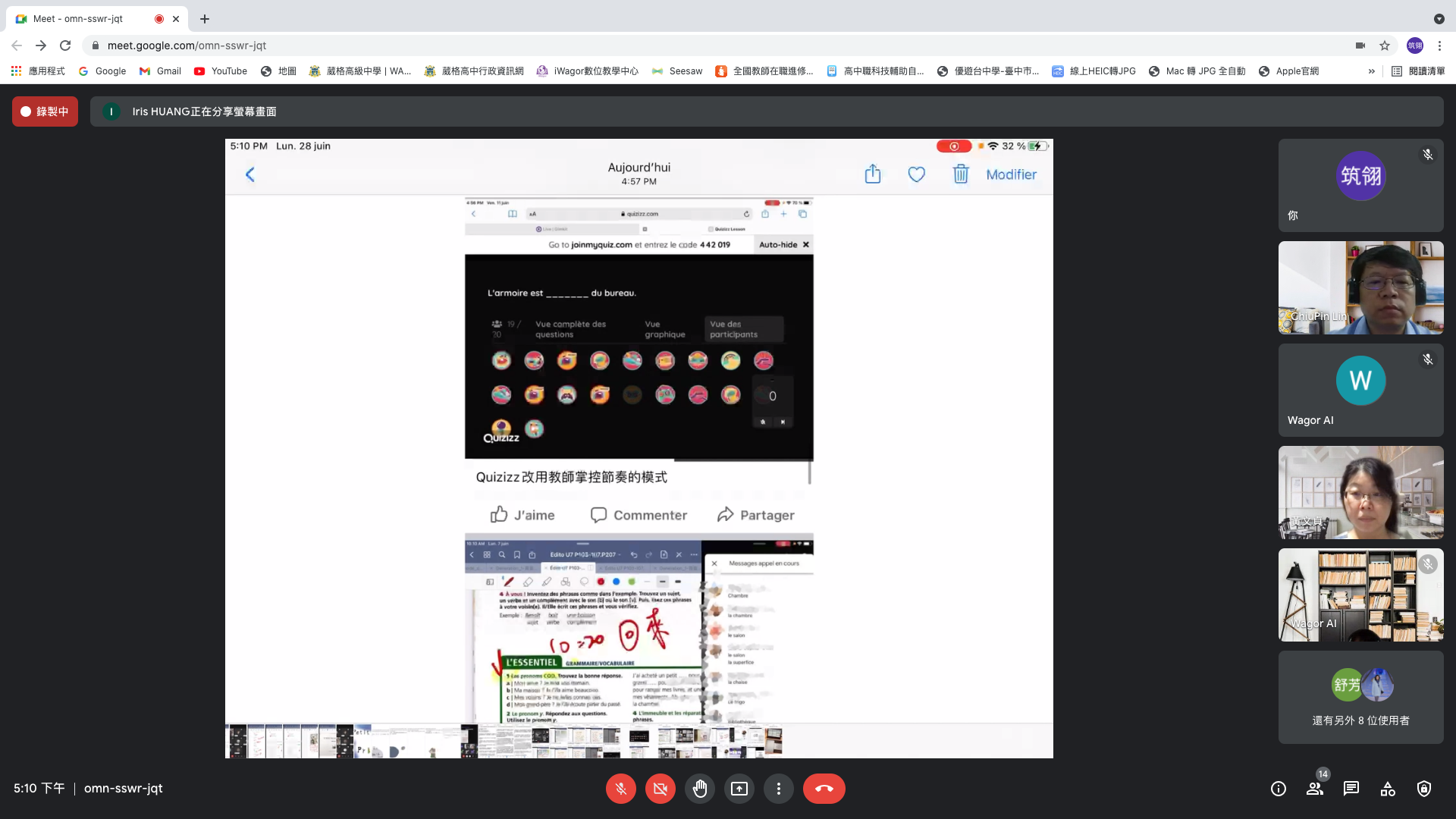Bookmark this page with star icon
The height and width of the screenshot is (819, 1456).
(1385, 45)
